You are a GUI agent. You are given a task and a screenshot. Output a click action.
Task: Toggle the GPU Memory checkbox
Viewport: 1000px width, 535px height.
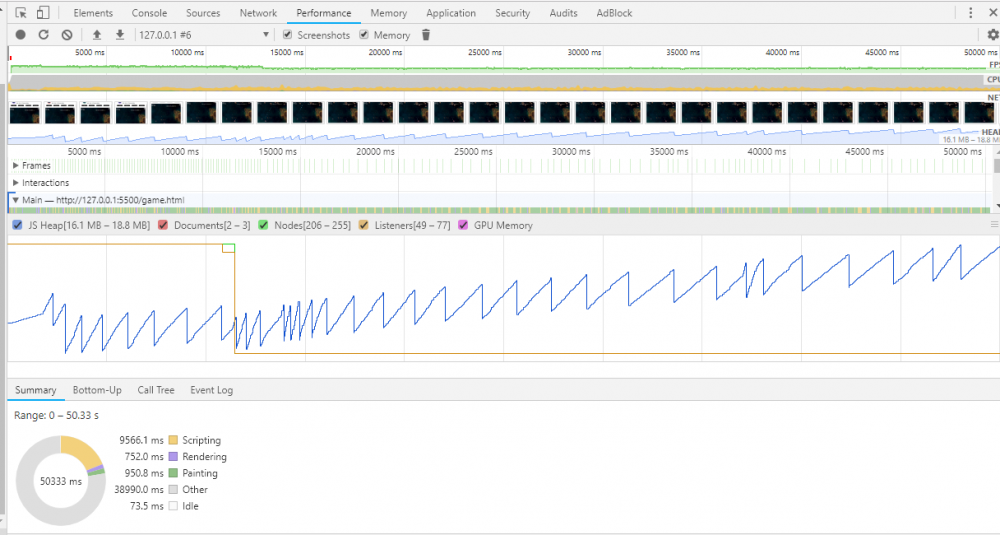(463, 225)
